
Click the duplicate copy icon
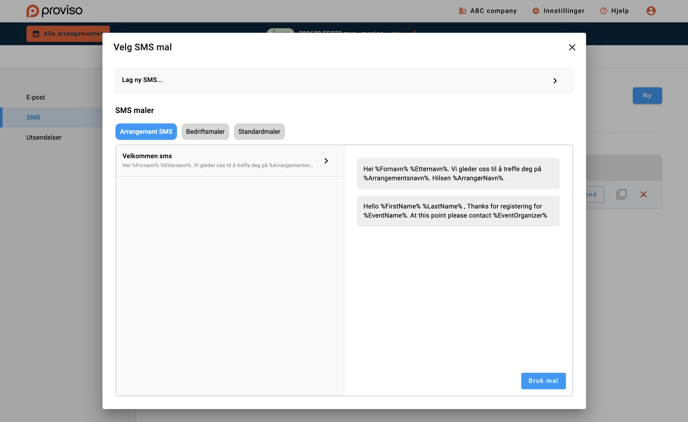[x=621, y=194]
